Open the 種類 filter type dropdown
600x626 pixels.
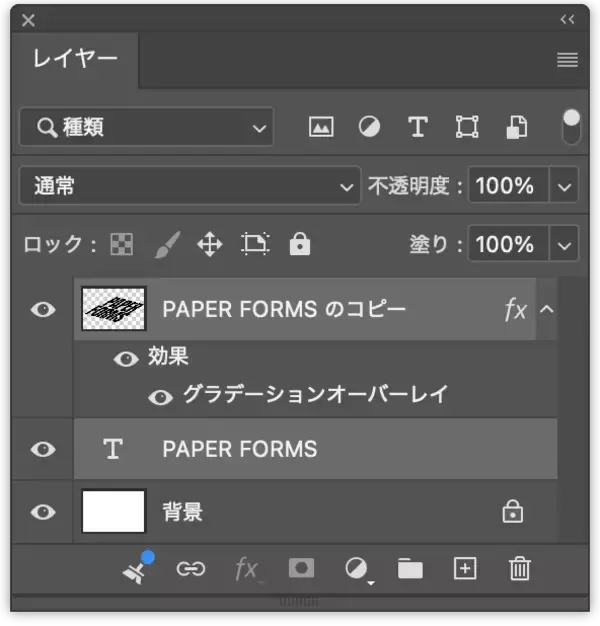[x=147, y=127]
